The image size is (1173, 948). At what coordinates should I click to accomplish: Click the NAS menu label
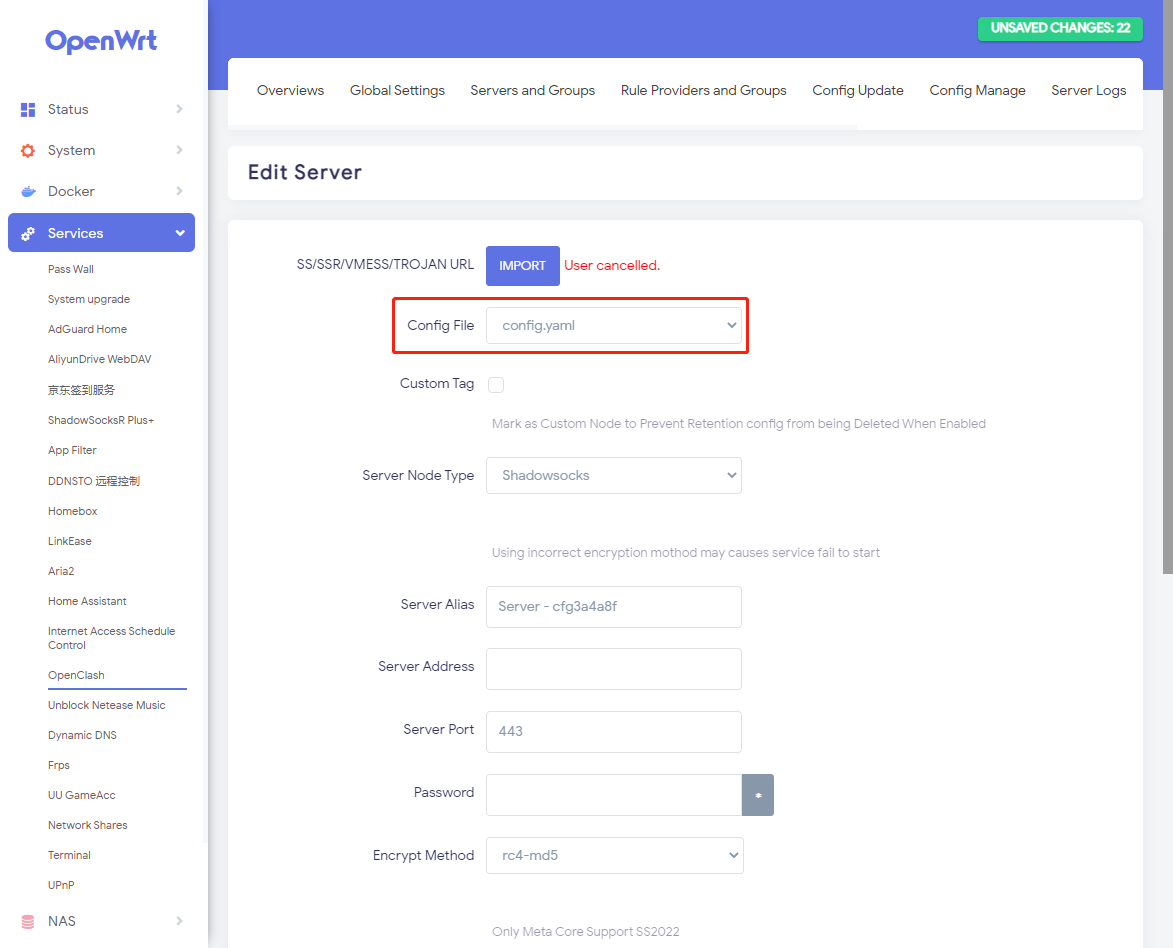point(61,921)
